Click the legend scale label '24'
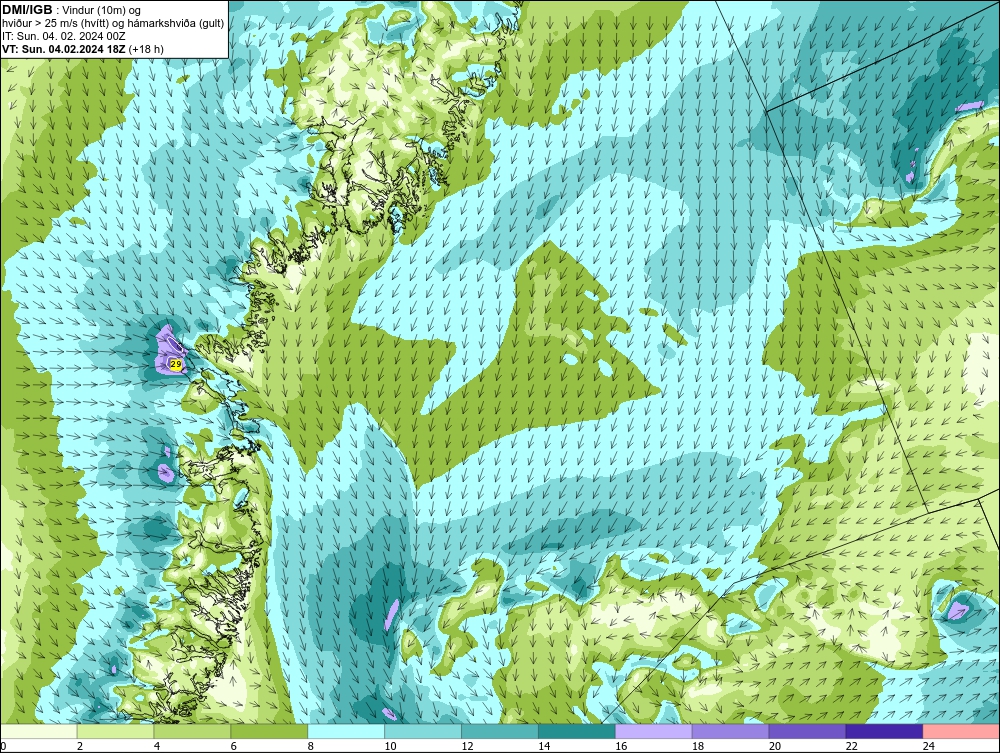This screenshot has width=1000, height=753. (x=929, y=746)
